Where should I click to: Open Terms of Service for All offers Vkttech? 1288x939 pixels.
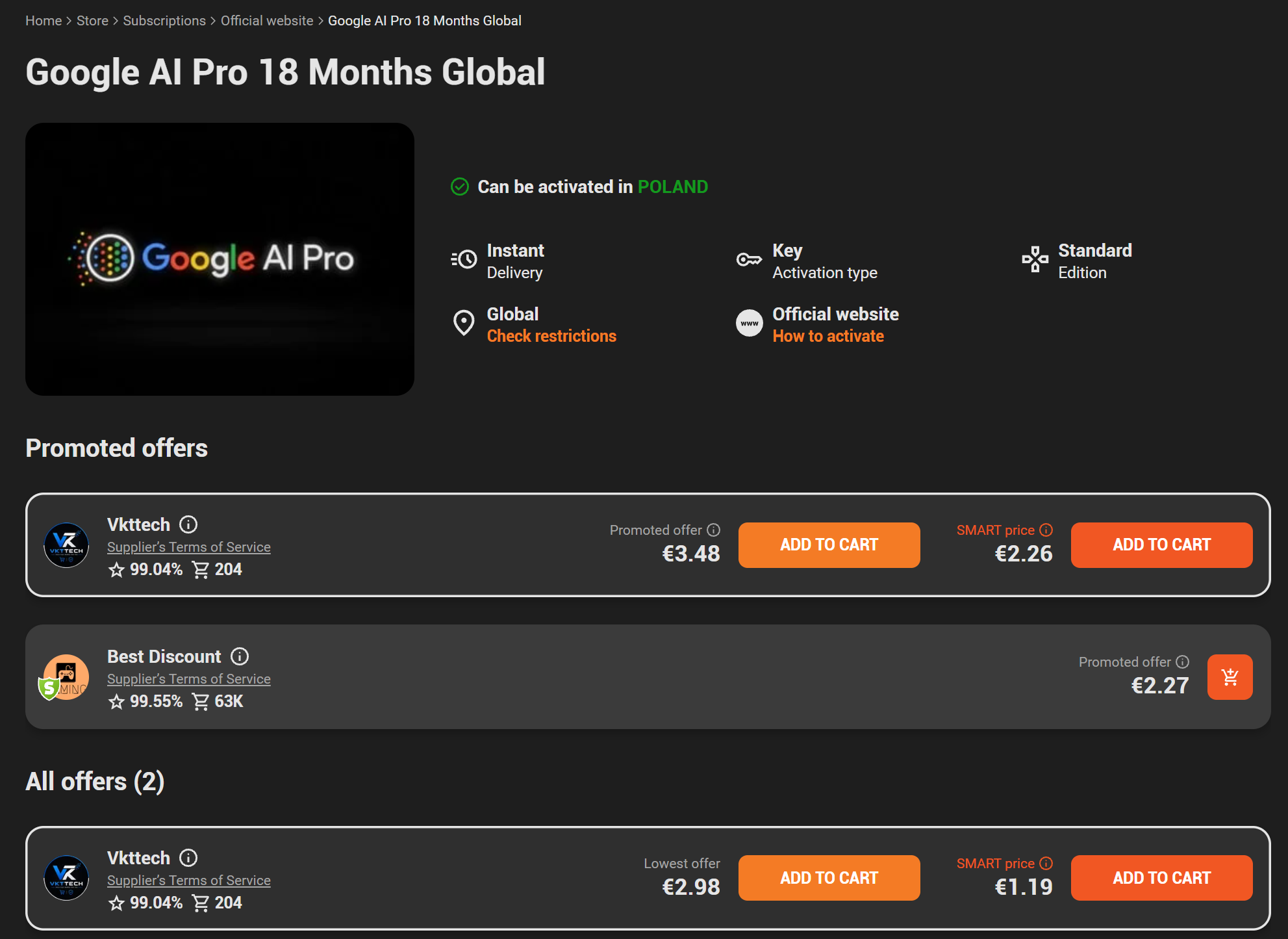pyautogui.click(x=189, y=881)
